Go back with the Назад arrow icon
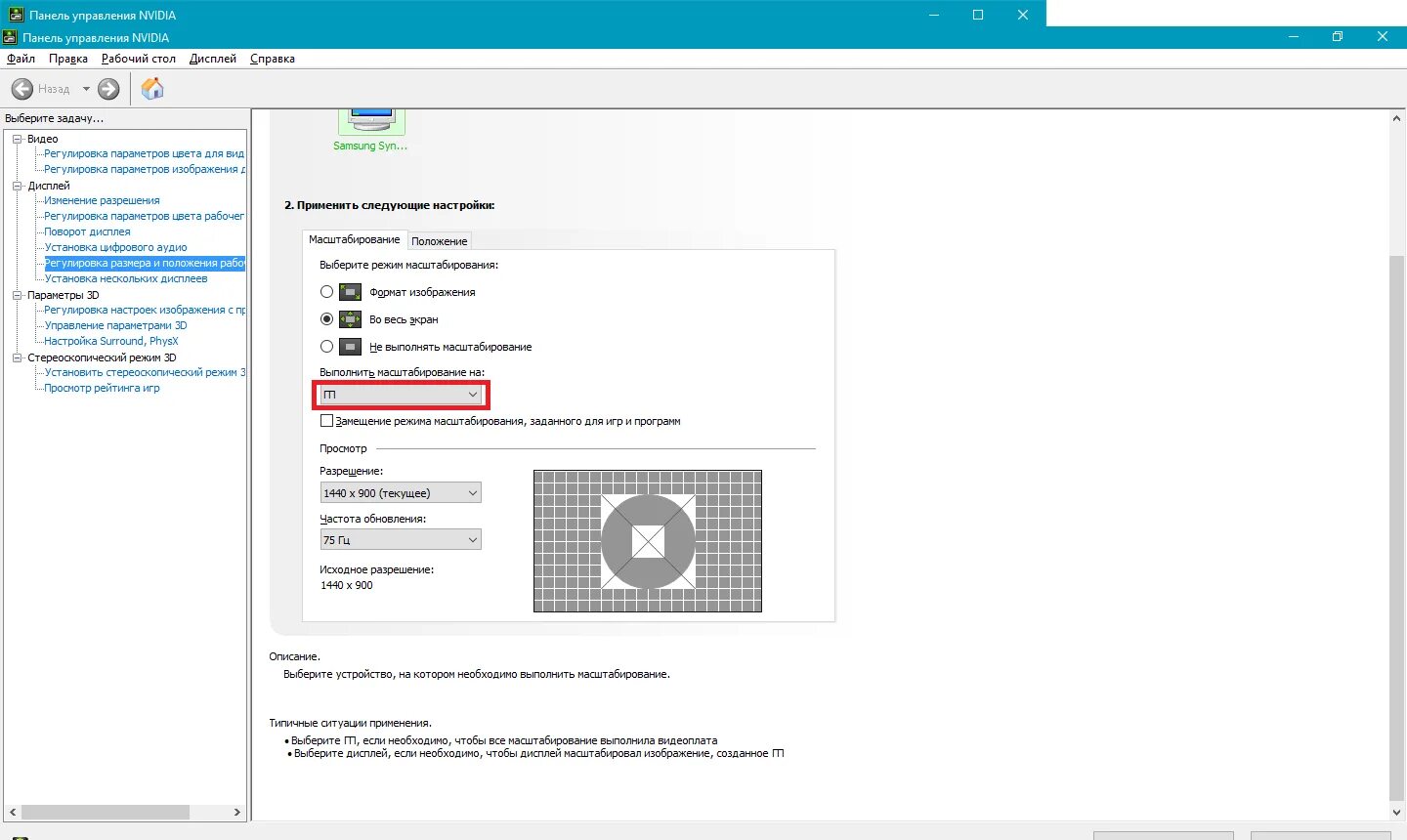 tap(21, 89)
